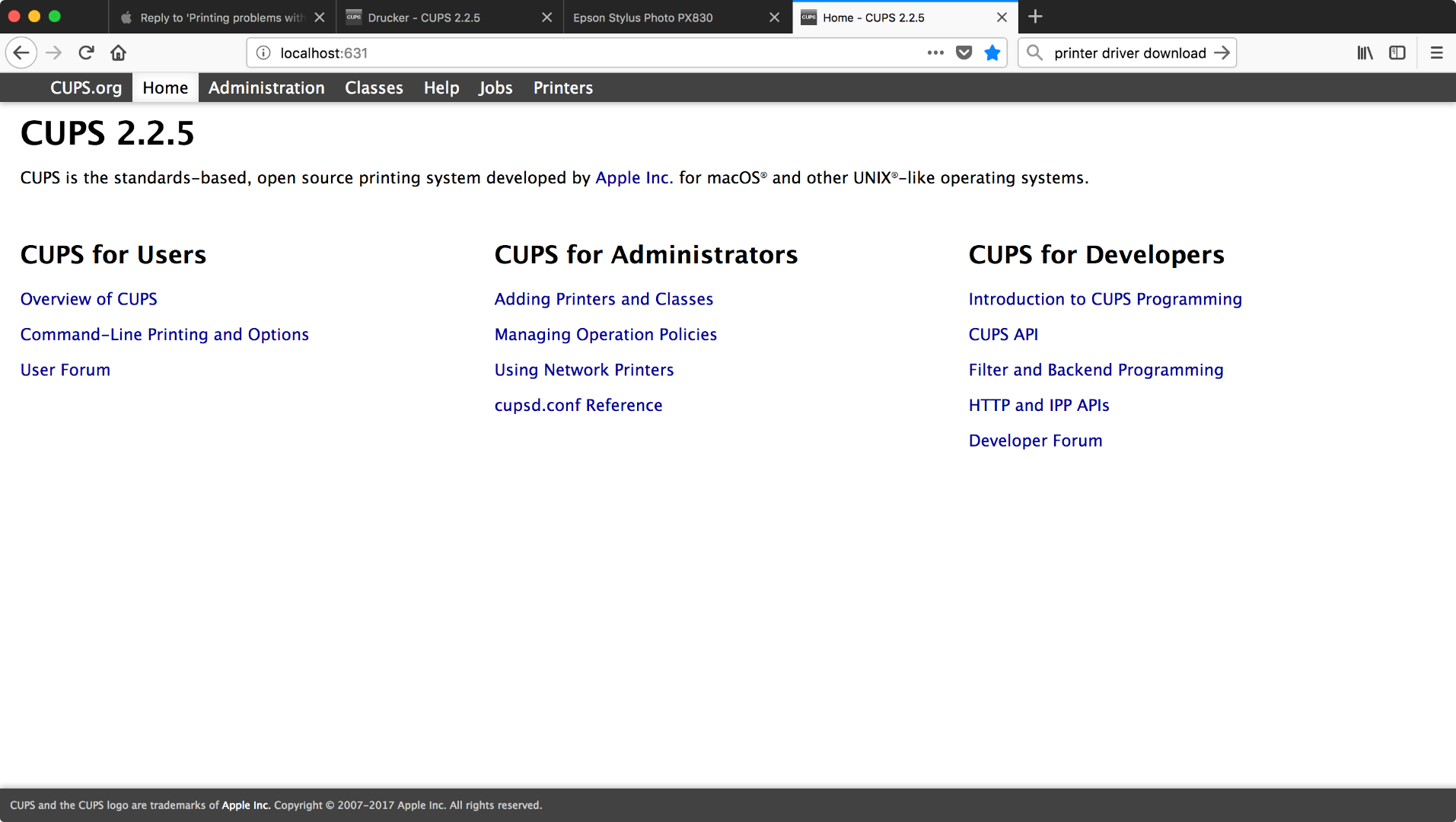
Task: Open the page actions three-dot menu
Action: point(935,53)
